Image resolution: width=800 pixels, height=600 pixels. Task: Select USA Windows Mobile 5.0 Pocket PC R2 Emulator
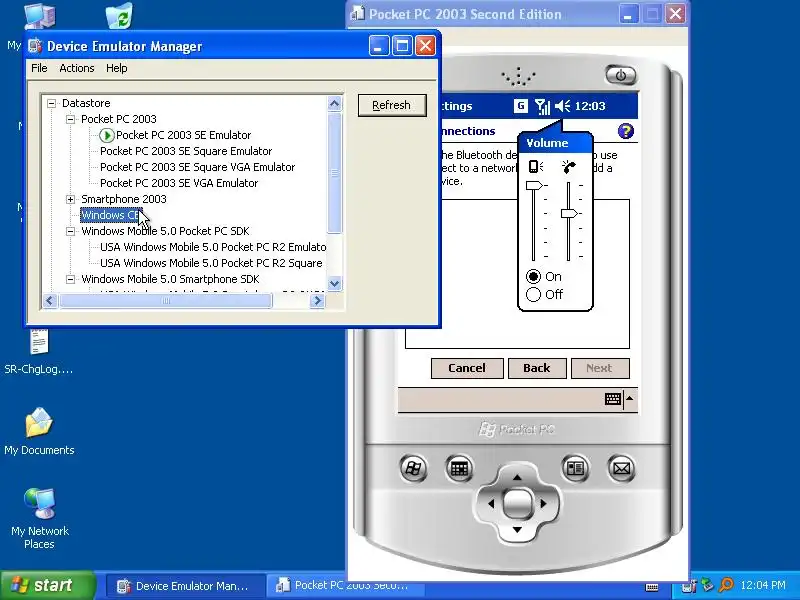click(213, 247)
